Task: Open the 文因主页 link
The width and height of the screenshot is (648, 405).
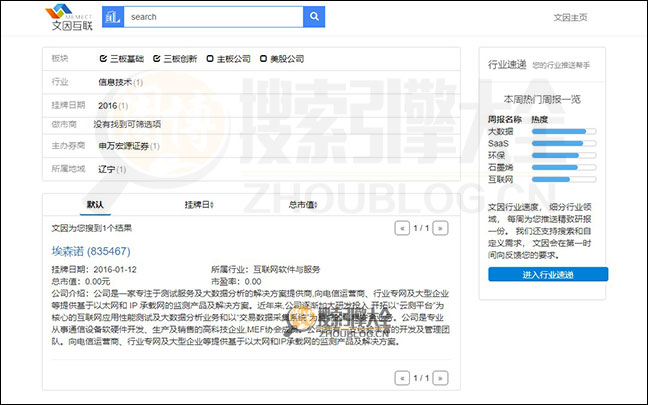Action: (570, 17)
